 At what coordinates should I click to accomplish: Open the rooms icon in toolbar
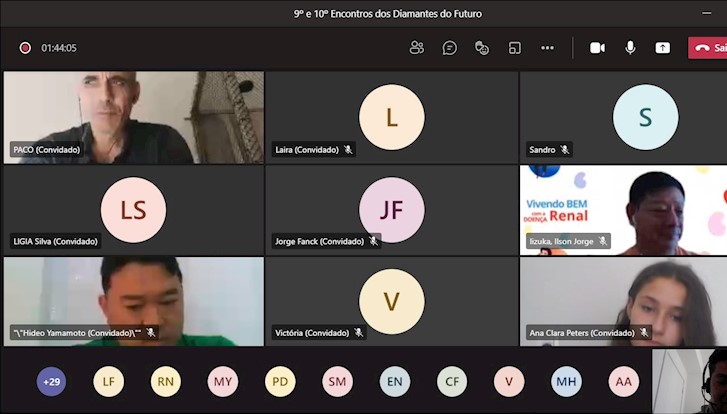(515, 47)
